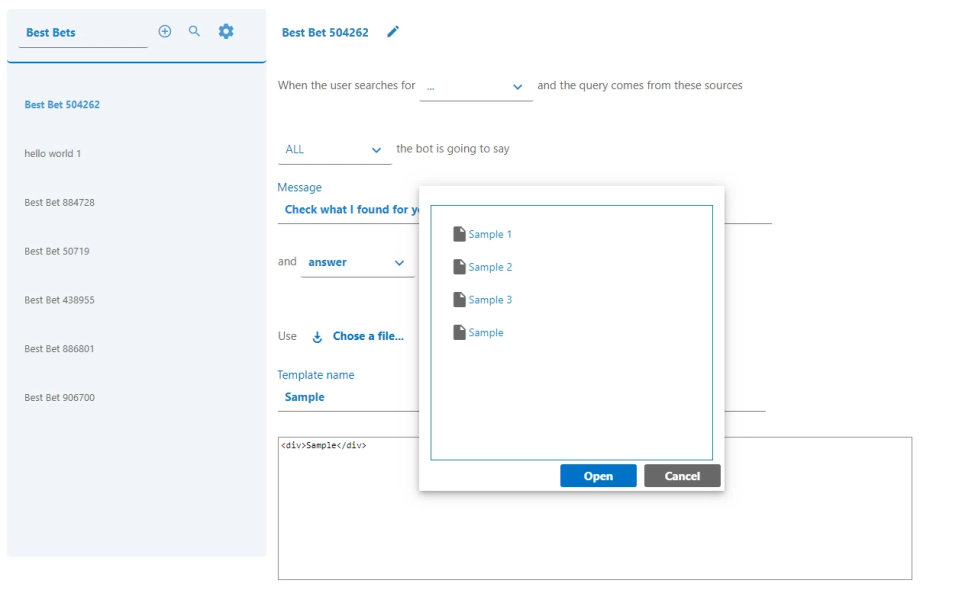This screenshot has height=606, width=978.
Task: Open search with the magnifier icon
Action: point(195,32)
